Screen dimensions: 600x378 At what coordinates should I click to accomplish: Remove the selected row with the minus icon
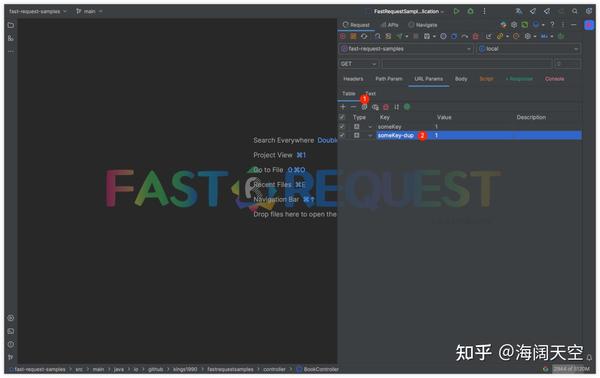tap(353, 107)
